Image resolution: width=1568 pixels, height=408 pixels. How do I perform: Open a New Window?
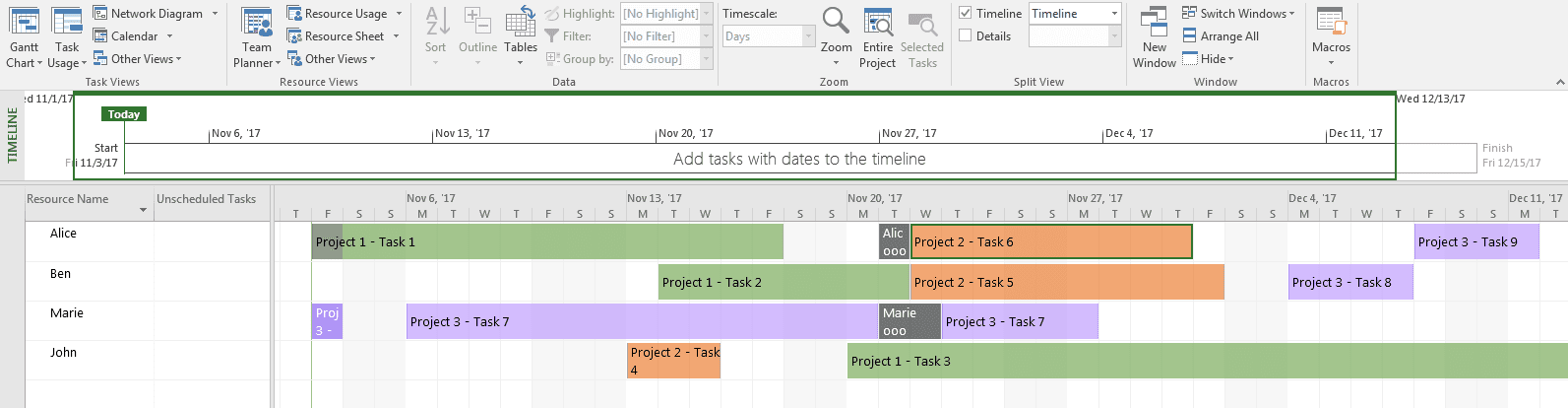1154,37
